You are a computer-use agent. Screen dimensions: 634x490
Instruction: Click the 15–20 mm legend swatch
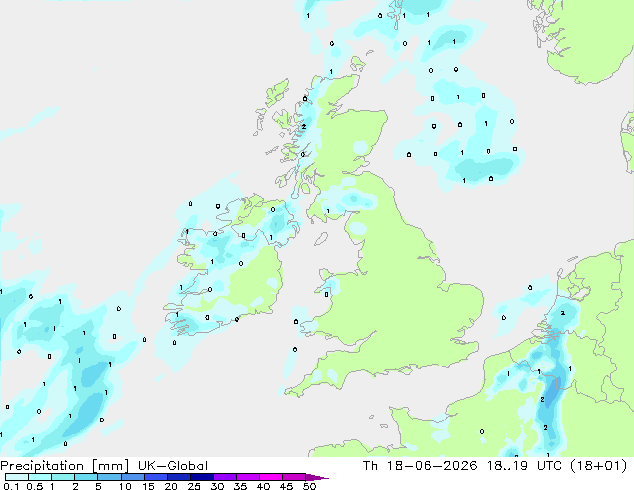click(x=155, y=477)
